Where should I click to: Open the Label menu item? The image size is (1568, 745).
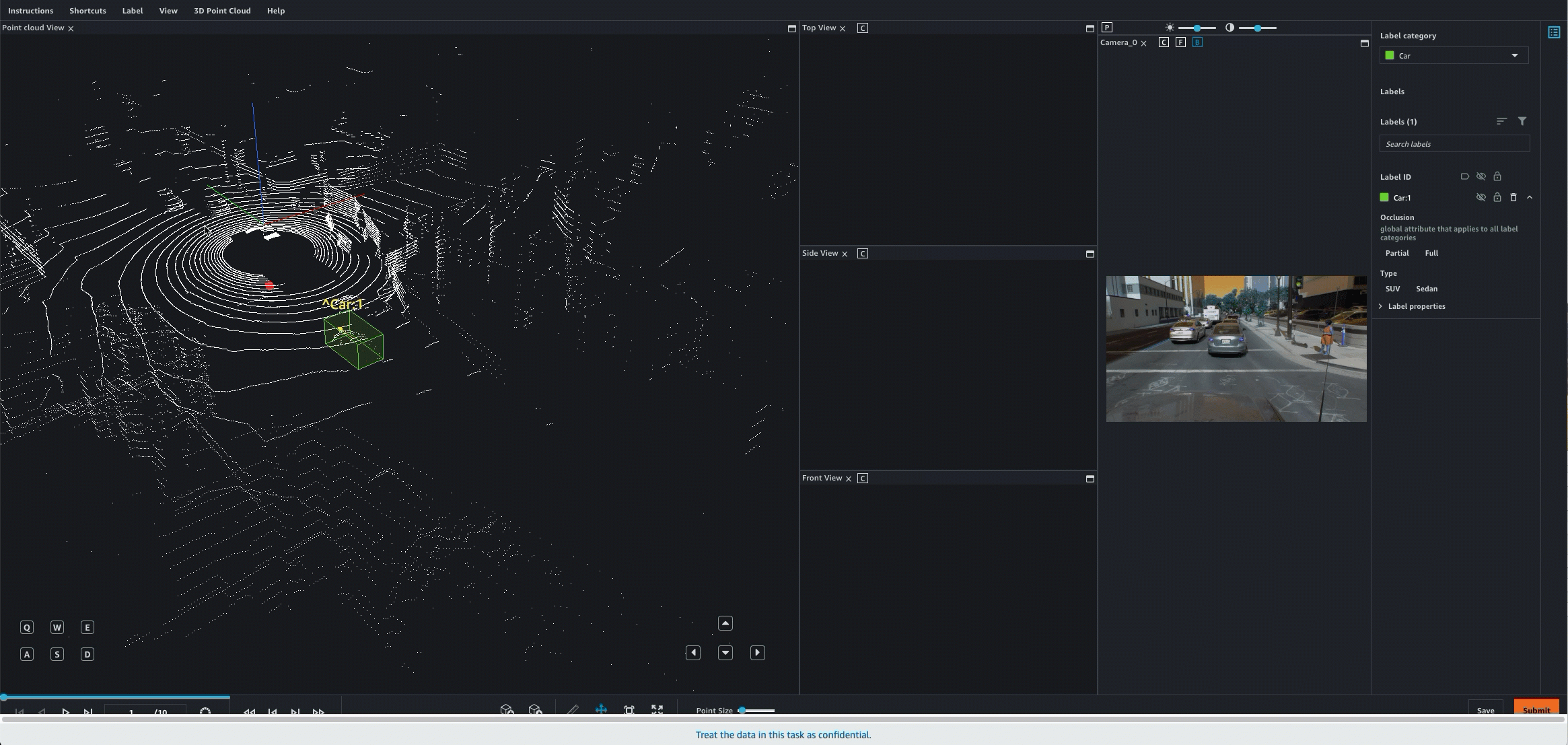[x=132, y=11]
